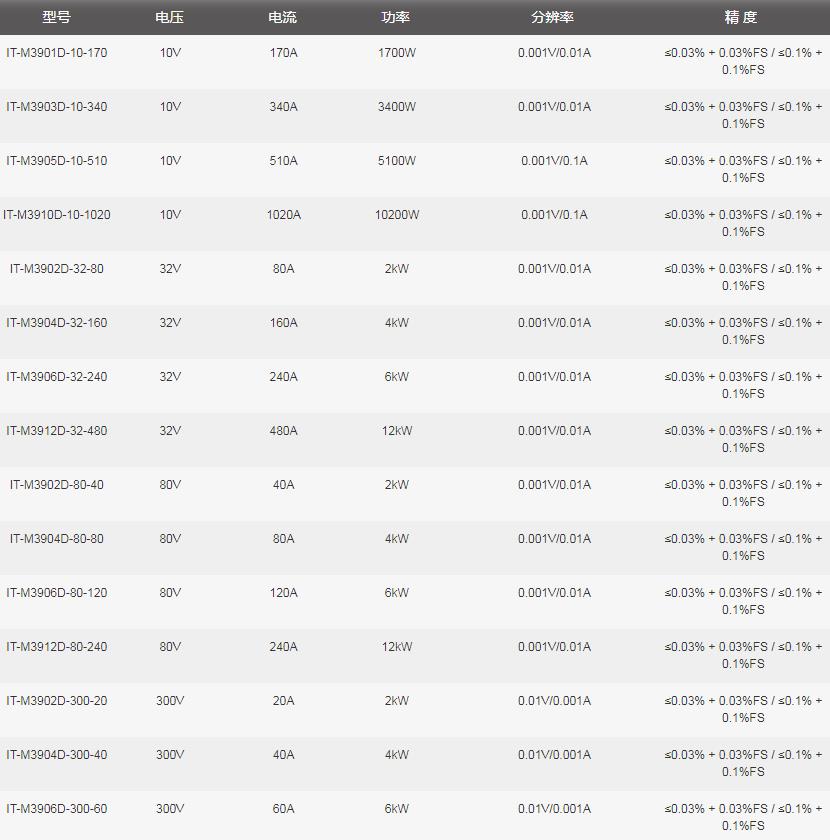Click the IT-M3912D-32-480 model name
The width and height of the screenshot is (830, 840).
[56, 431]
